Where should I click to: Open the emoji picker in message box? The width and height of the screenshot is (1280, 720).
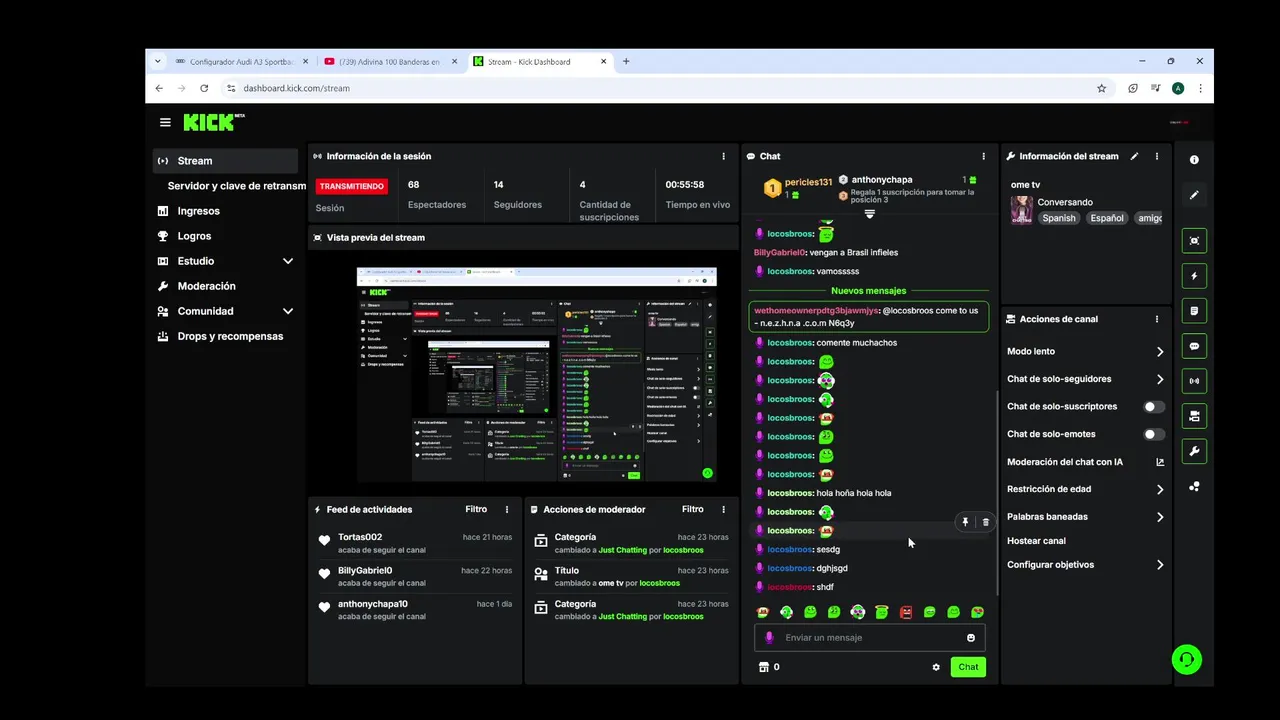(971, 638)
